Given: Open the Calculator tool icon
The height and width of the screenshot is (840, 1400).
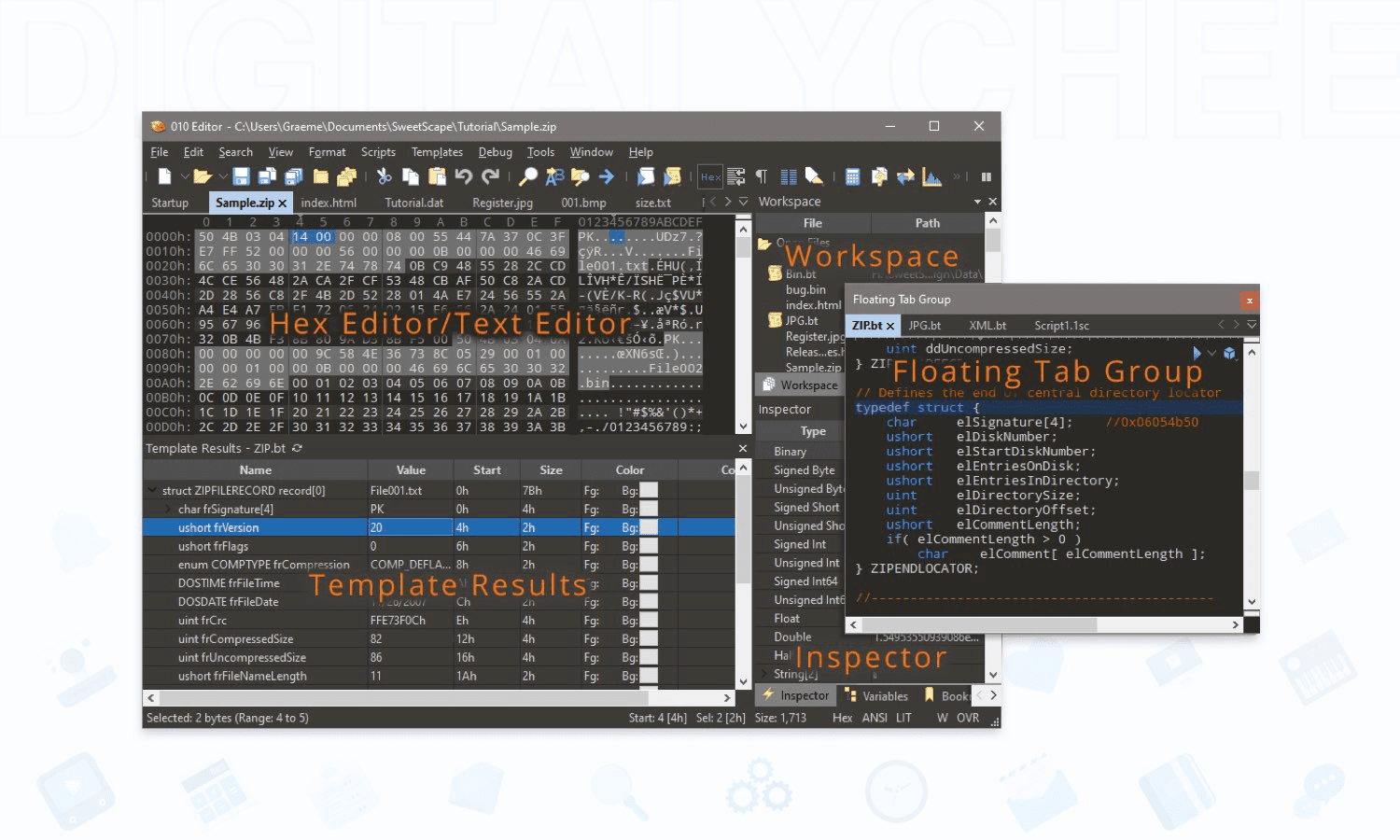Looking at the screenshot, I should [x=852, y=176].
